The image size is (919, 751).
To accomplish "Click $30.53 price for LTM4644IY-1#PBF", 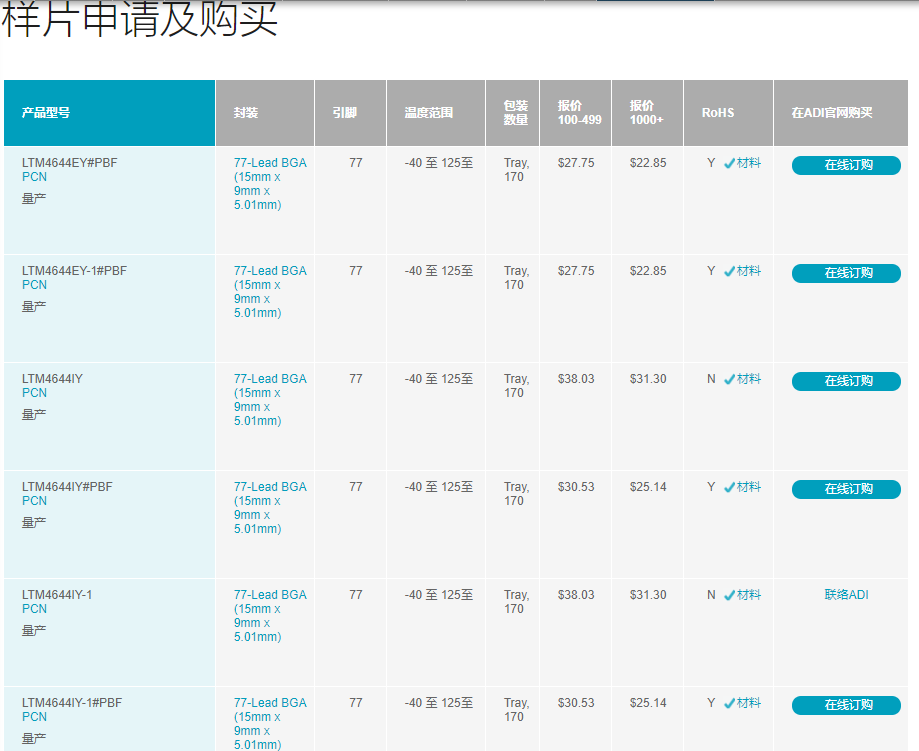I will pos(576,702).
